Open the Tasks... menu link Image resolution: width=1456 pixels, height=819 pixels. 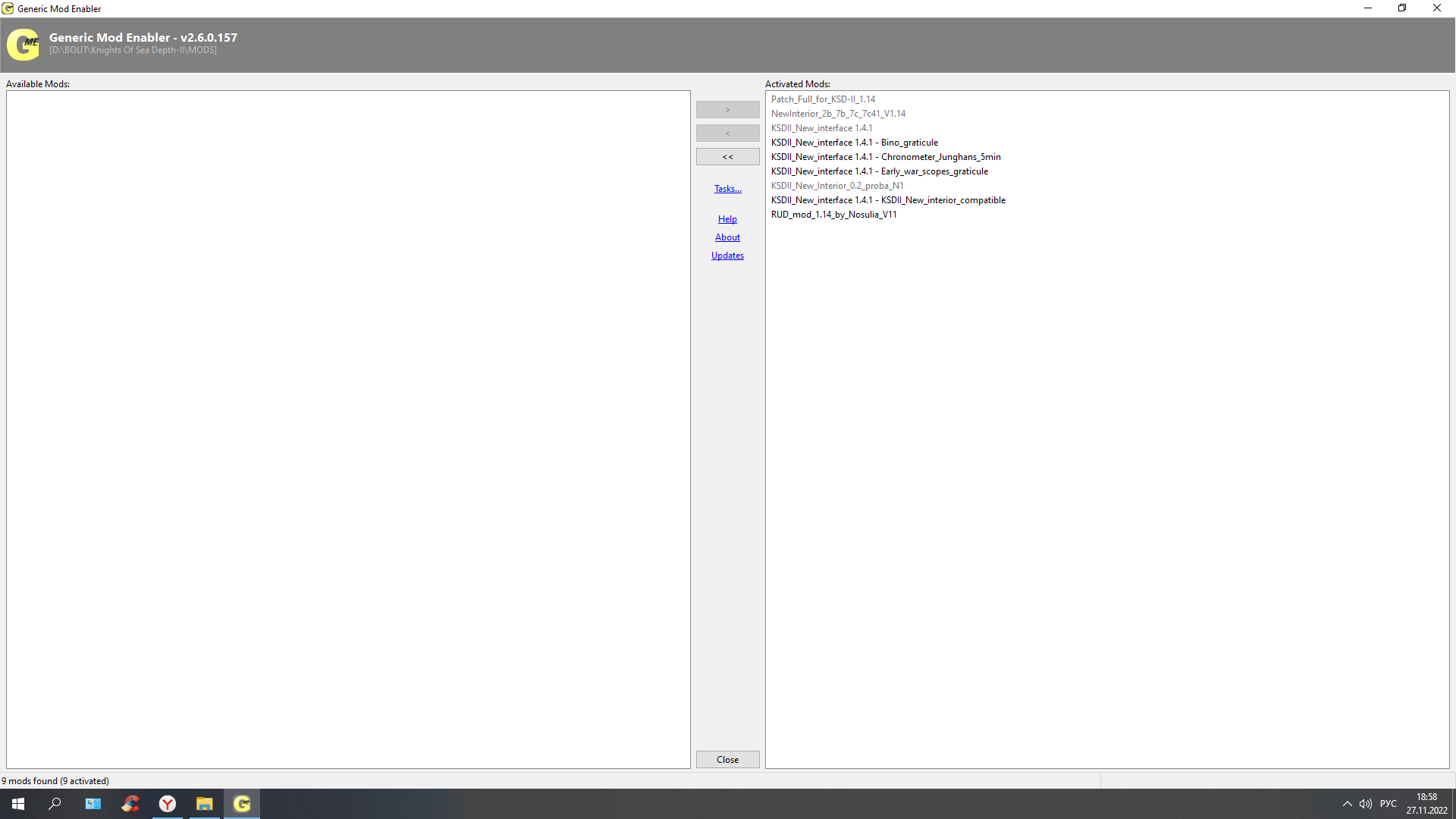(x=728, y=189)
